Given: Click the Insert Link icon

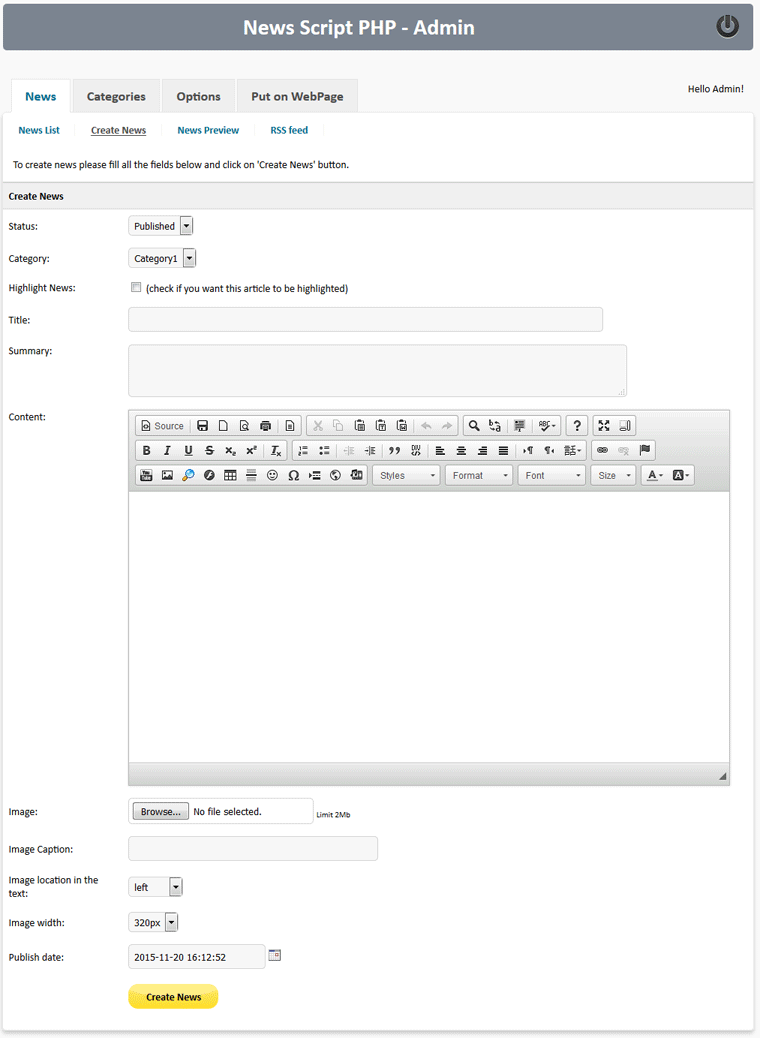Looking at the screenshot, I should (x=602, y=450).
